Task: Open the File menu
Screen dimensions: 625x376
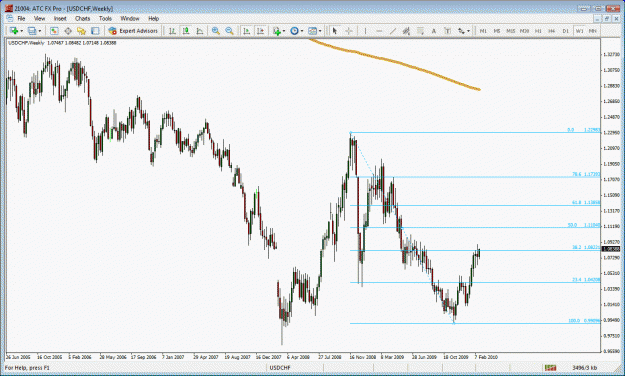Action: [x=21, y=18]
